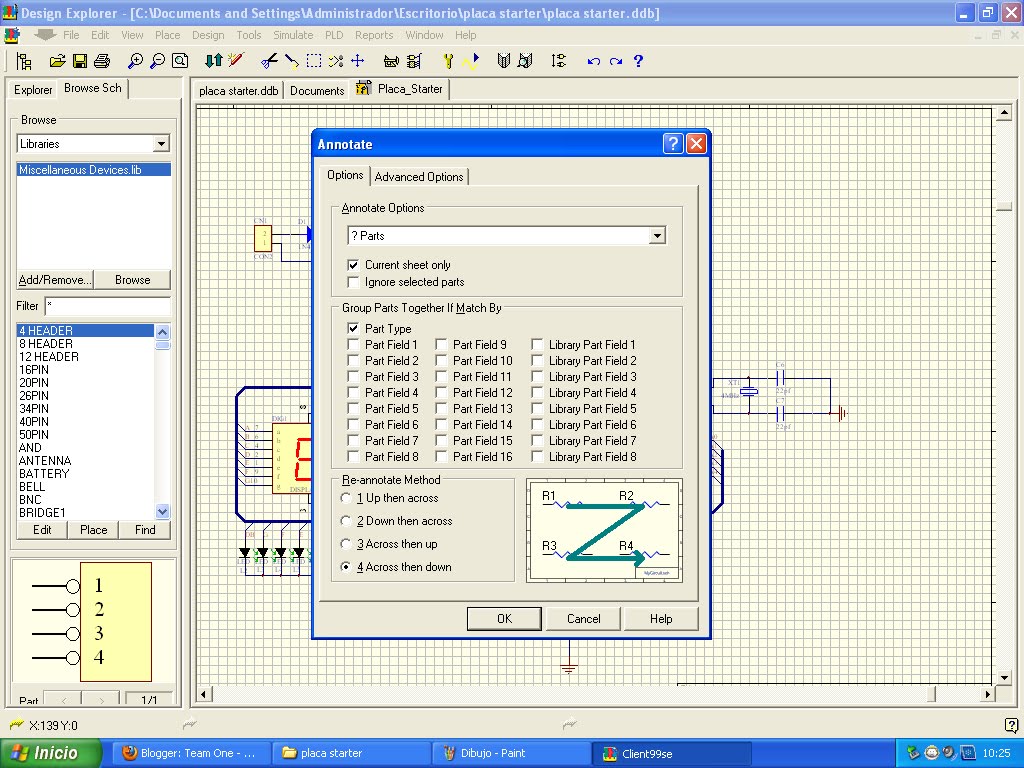Click the Zoom Out magnifier icon

[x=157, y=61]
